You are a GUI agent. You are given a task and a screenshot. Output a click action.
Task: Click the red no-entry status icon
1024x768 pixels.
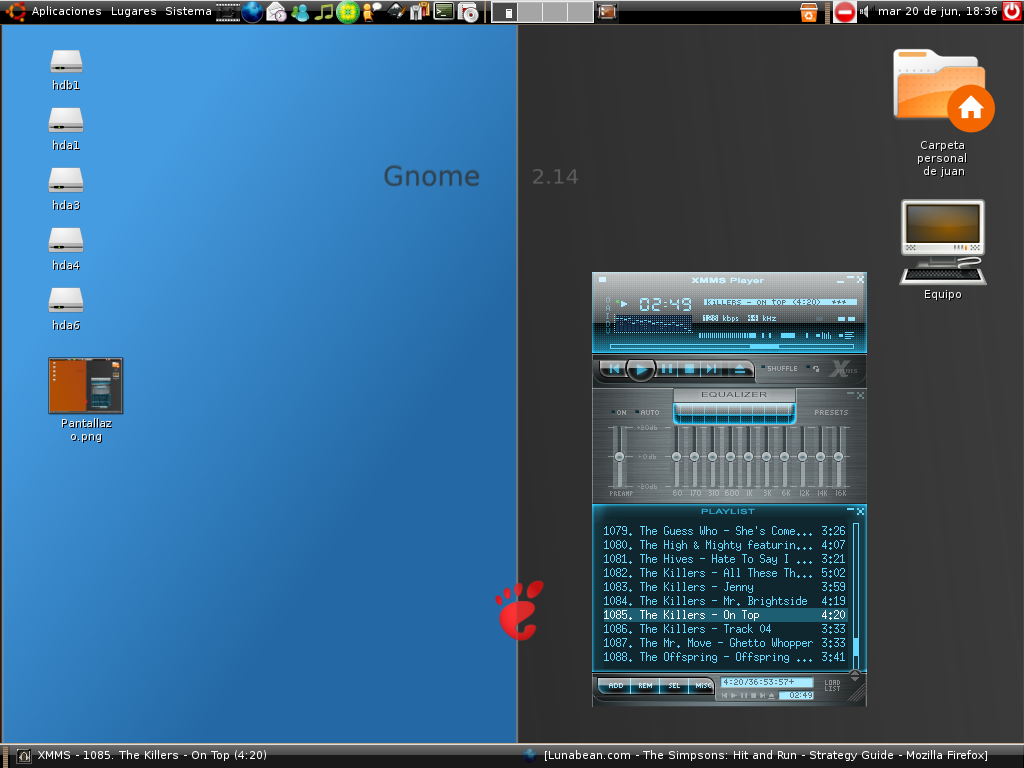pos(844,12)
